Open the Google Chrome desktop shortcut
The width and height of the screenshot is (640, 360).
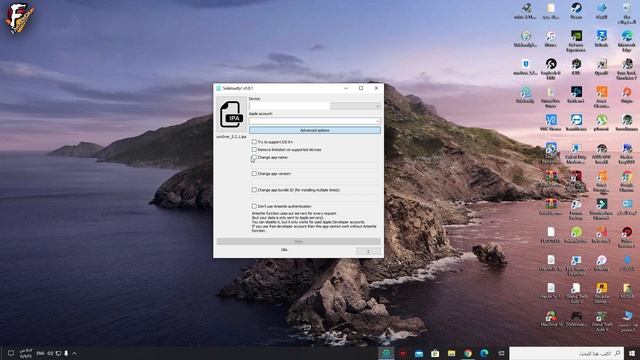coord(627,181)
